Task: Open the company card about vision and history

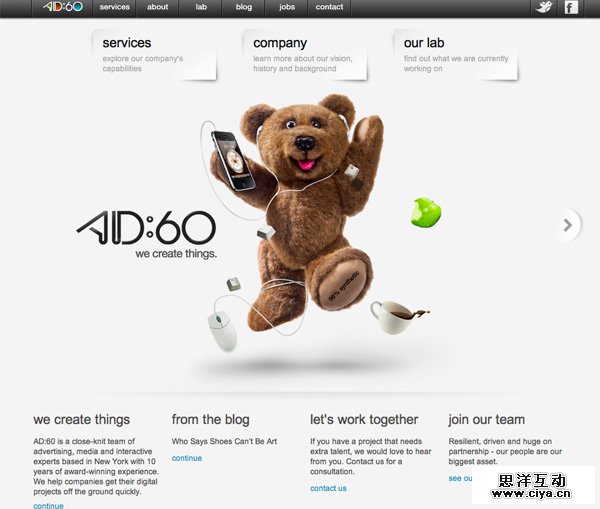Action: pyautogui.click(x=305, y=54)
